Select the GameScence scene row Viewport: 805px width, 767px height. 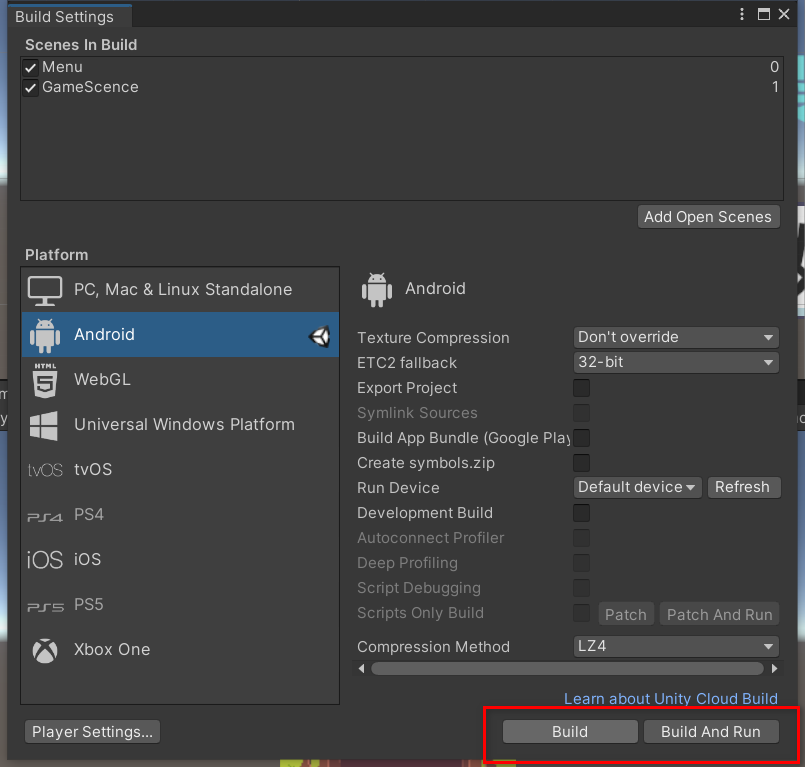(401, 87)
